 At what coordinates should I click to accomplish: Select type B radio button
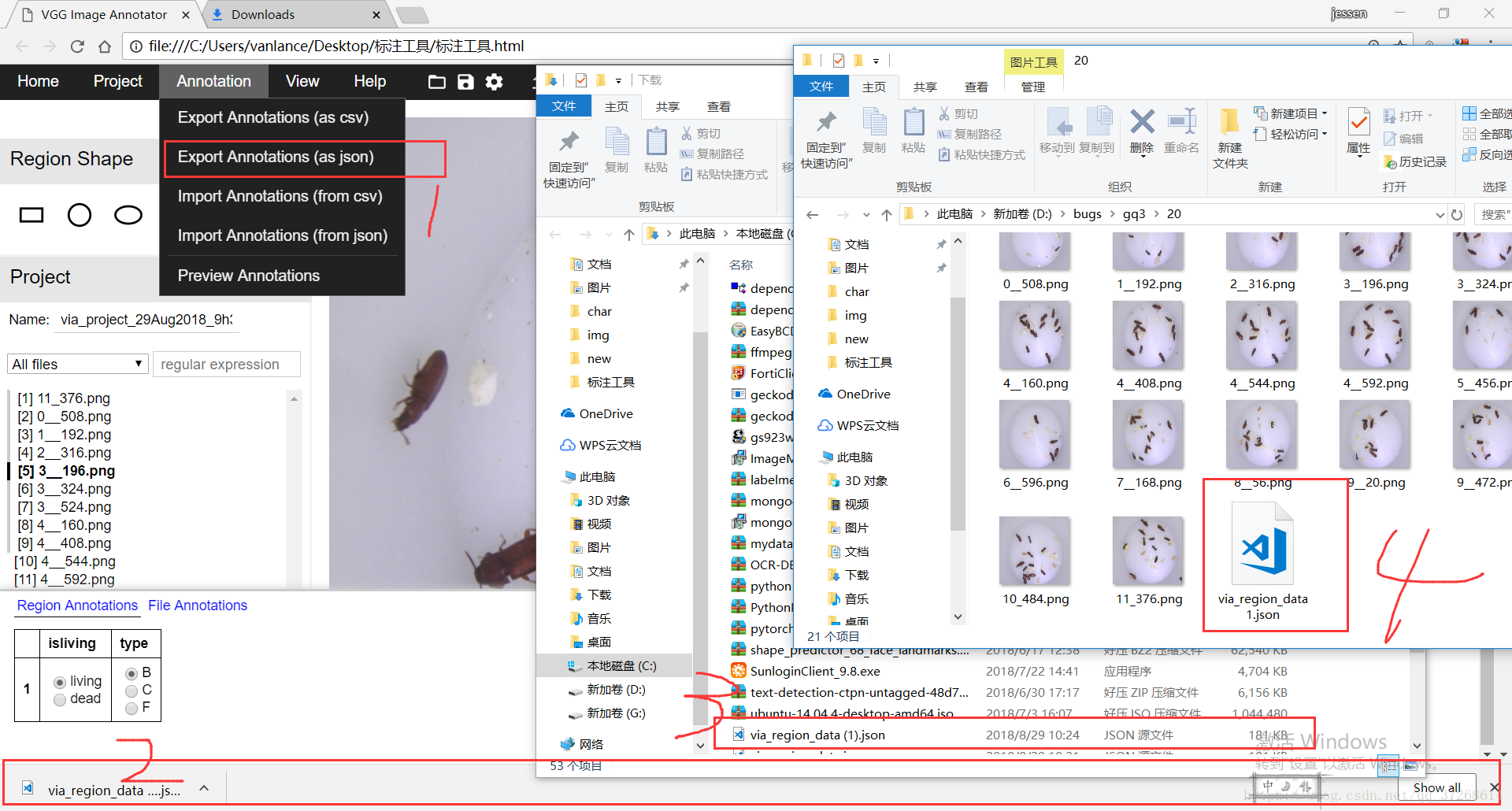pos(132,674)
